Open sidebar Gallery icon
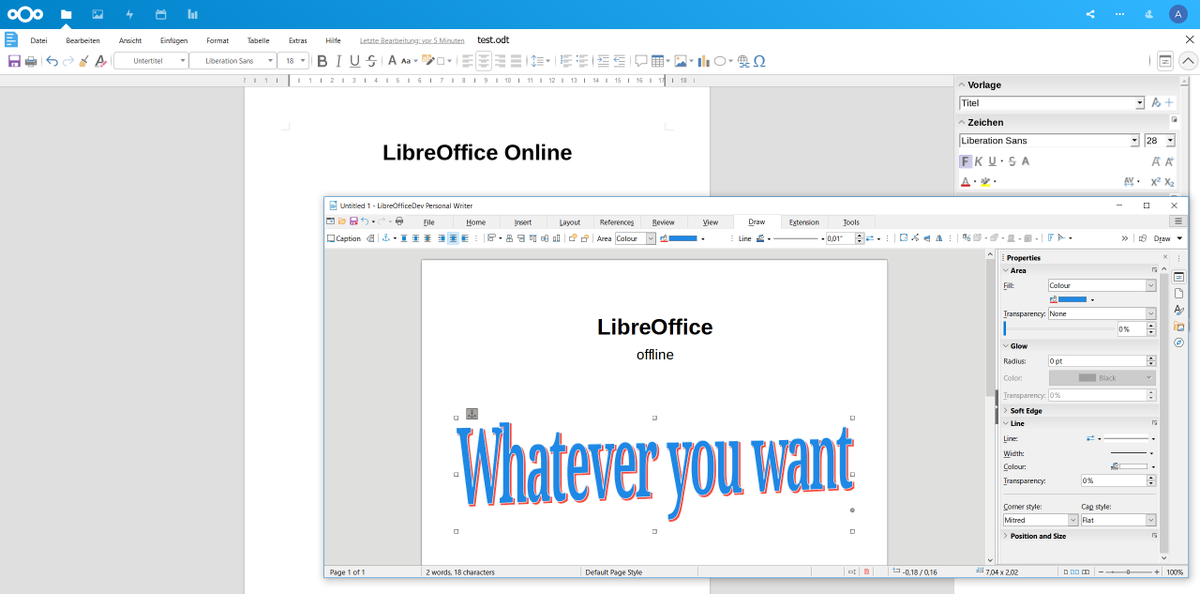 click(x=1178, y=327)
